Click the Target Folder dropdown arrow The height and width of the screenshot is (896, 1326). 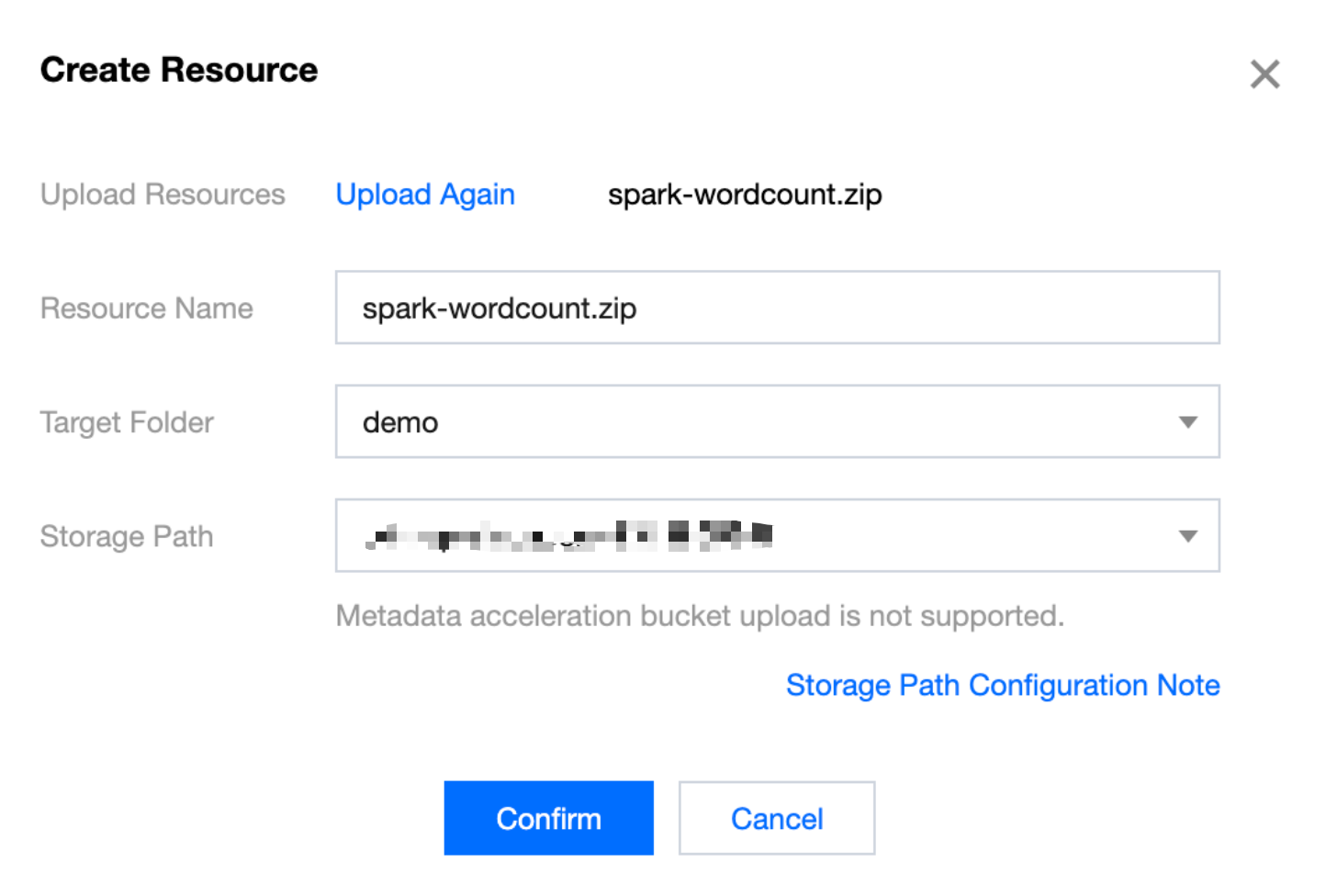(x=1187, y=422)
